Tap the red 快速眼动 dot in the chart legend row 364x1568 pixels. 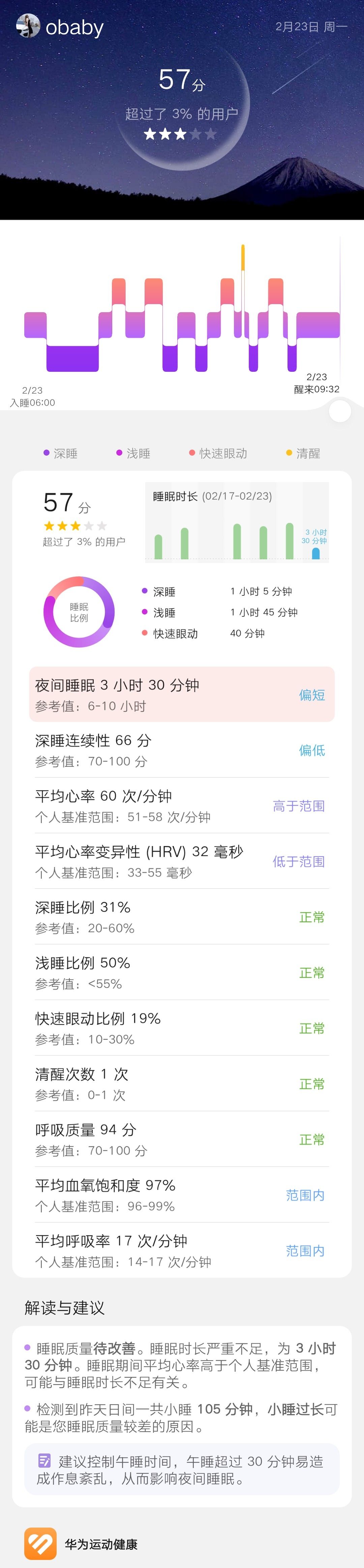pos(192,453)
